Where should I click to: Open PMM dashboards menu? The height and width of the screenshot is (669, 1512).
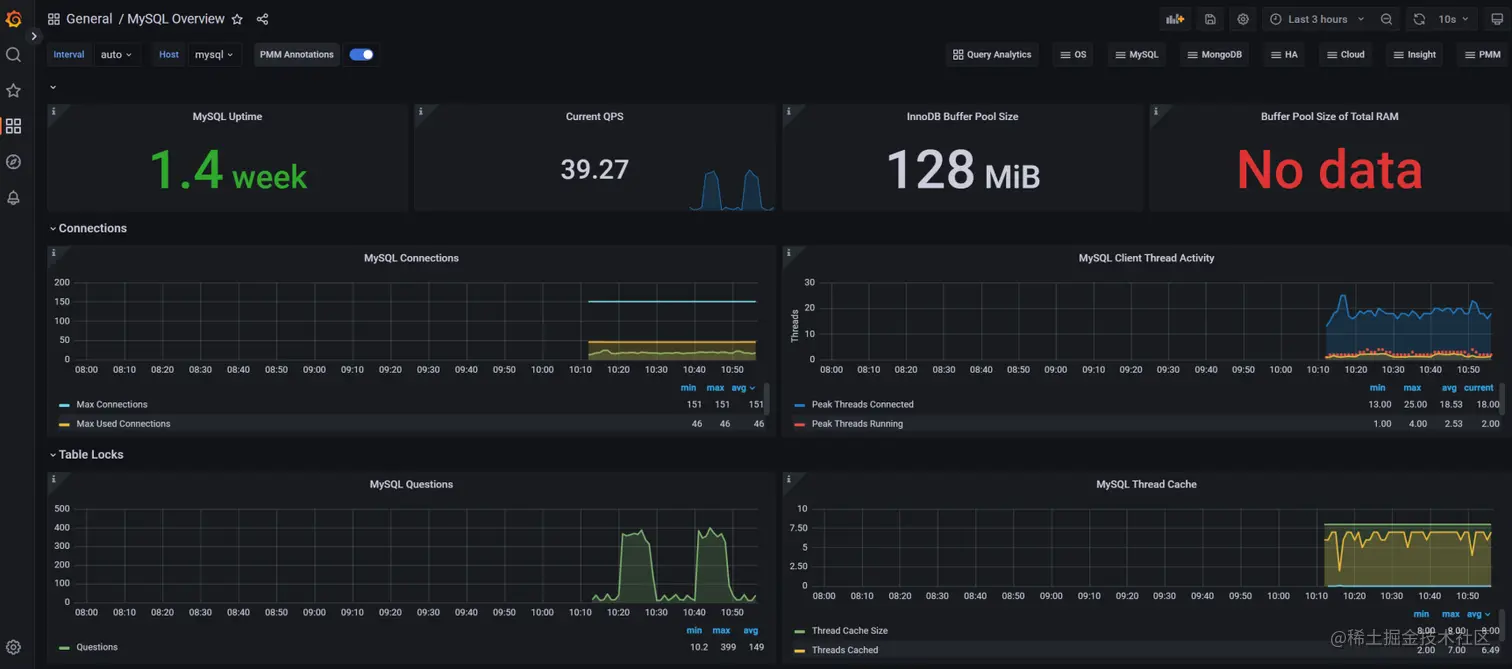point(1482,55)
